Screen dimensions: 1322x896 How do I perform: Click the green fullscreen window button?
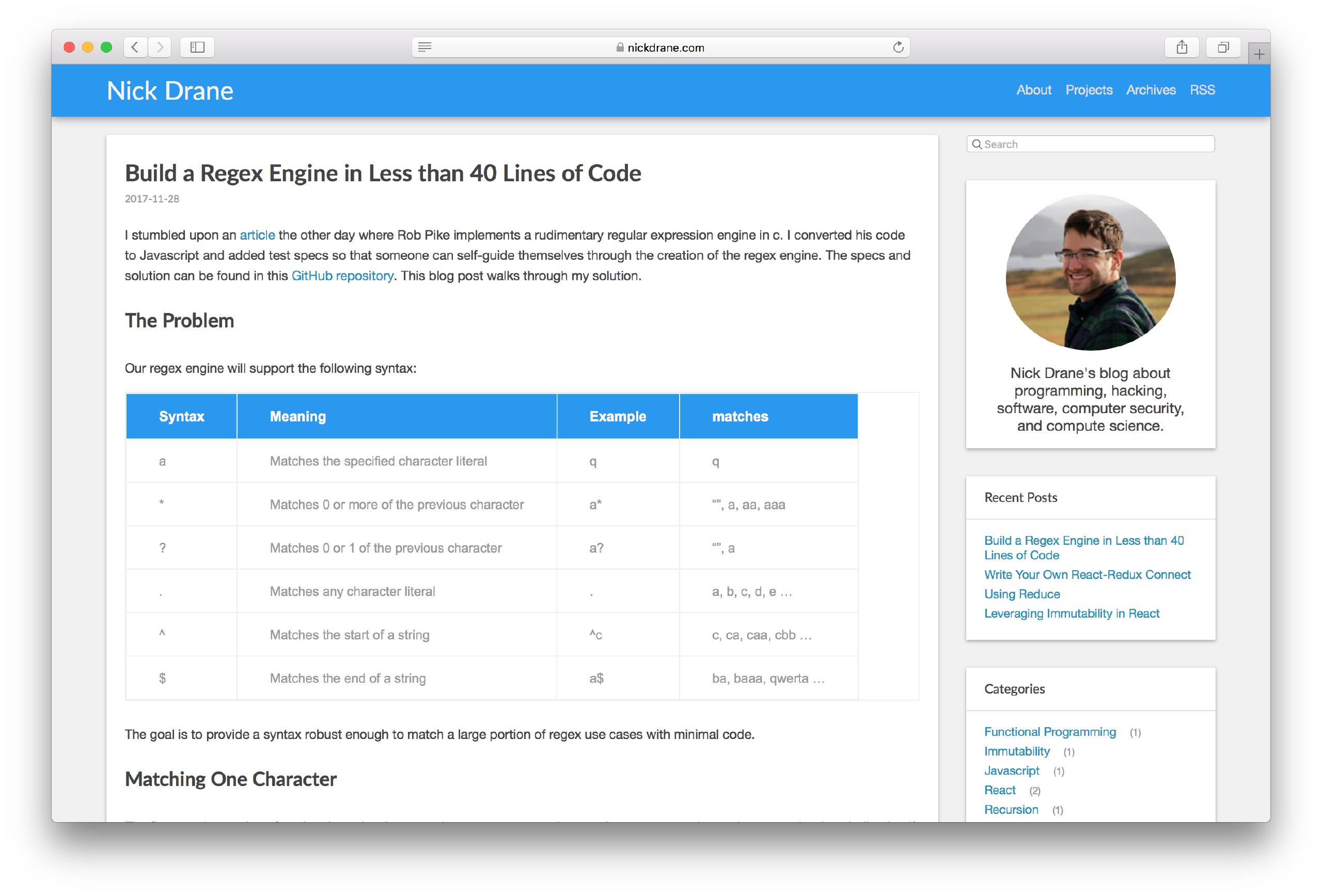106,47
